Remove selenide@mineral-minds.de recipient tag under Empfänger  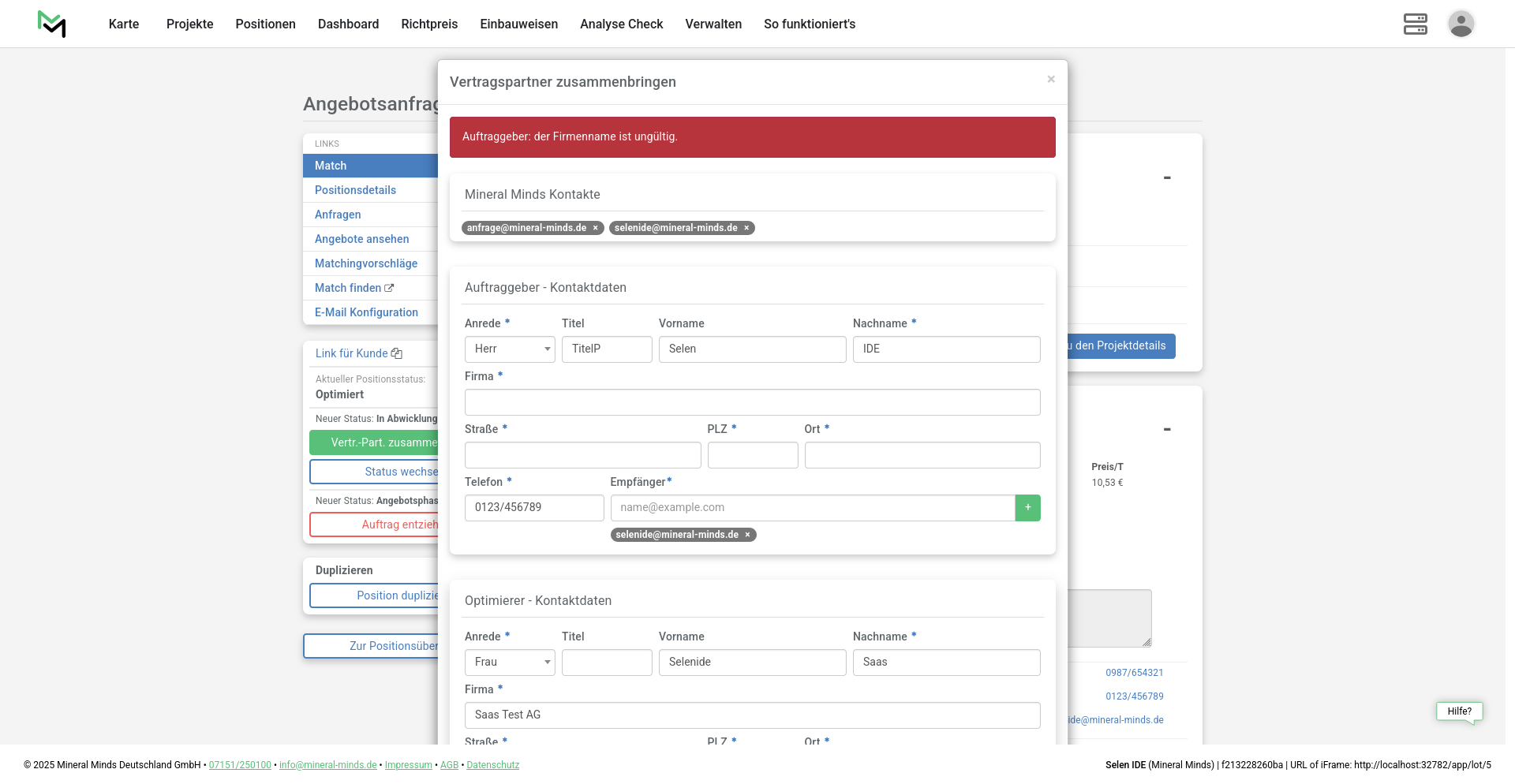(x=747, y=535)
